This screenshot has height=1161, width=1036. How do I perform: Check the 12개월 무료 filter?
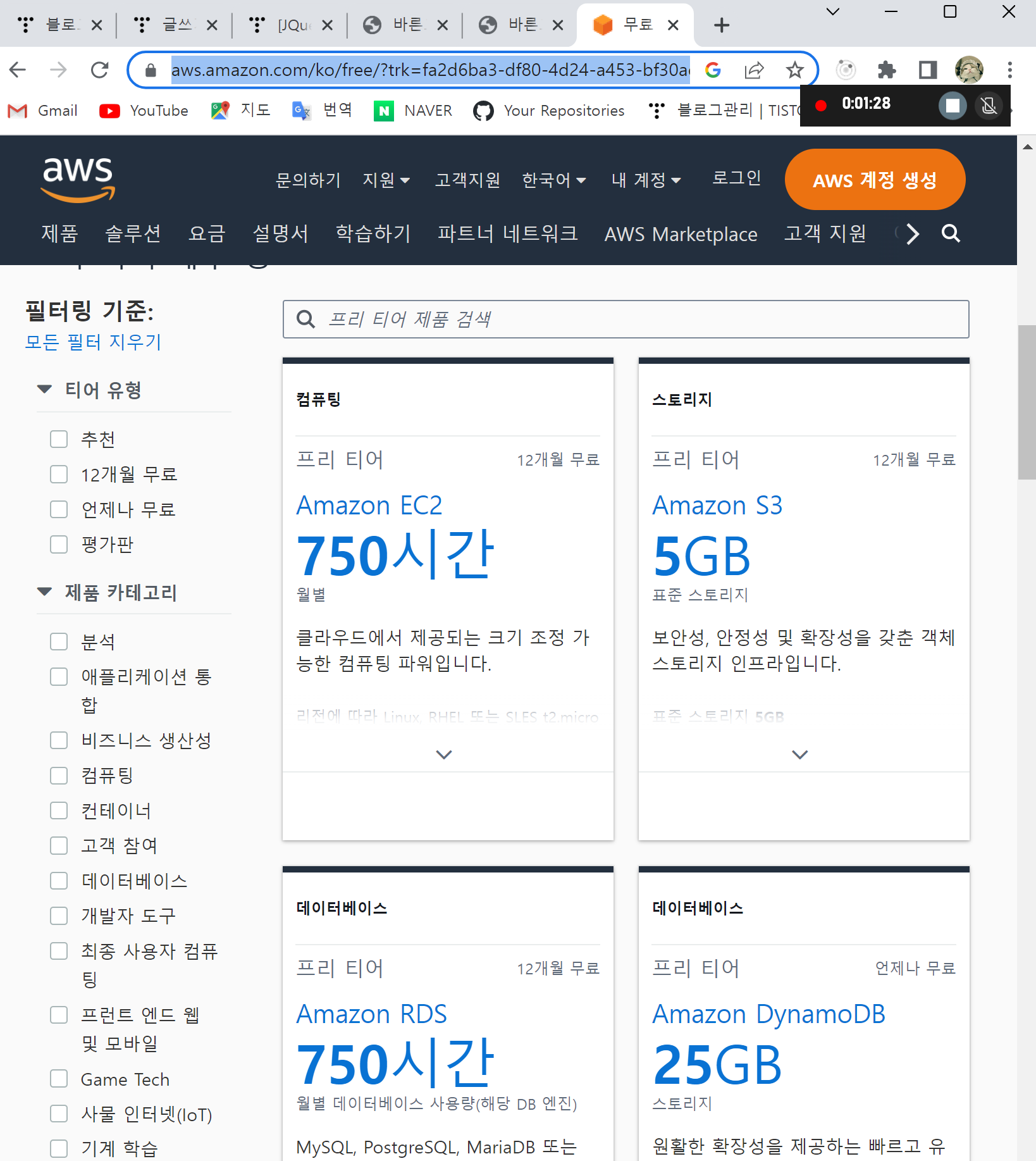pyautogui.click(x=59, y=474)
